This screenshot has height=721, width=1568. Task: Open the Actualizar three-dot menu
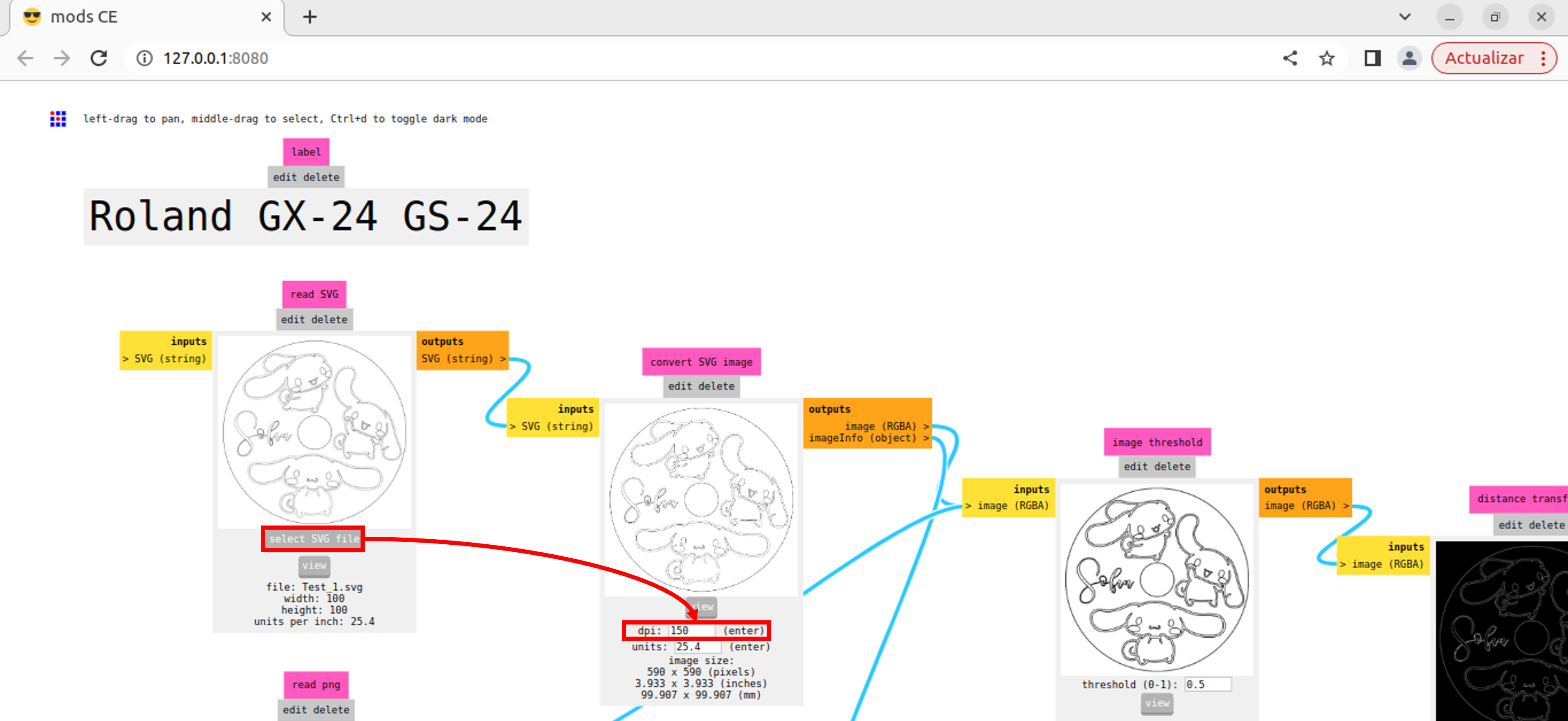coord(1543,58)
